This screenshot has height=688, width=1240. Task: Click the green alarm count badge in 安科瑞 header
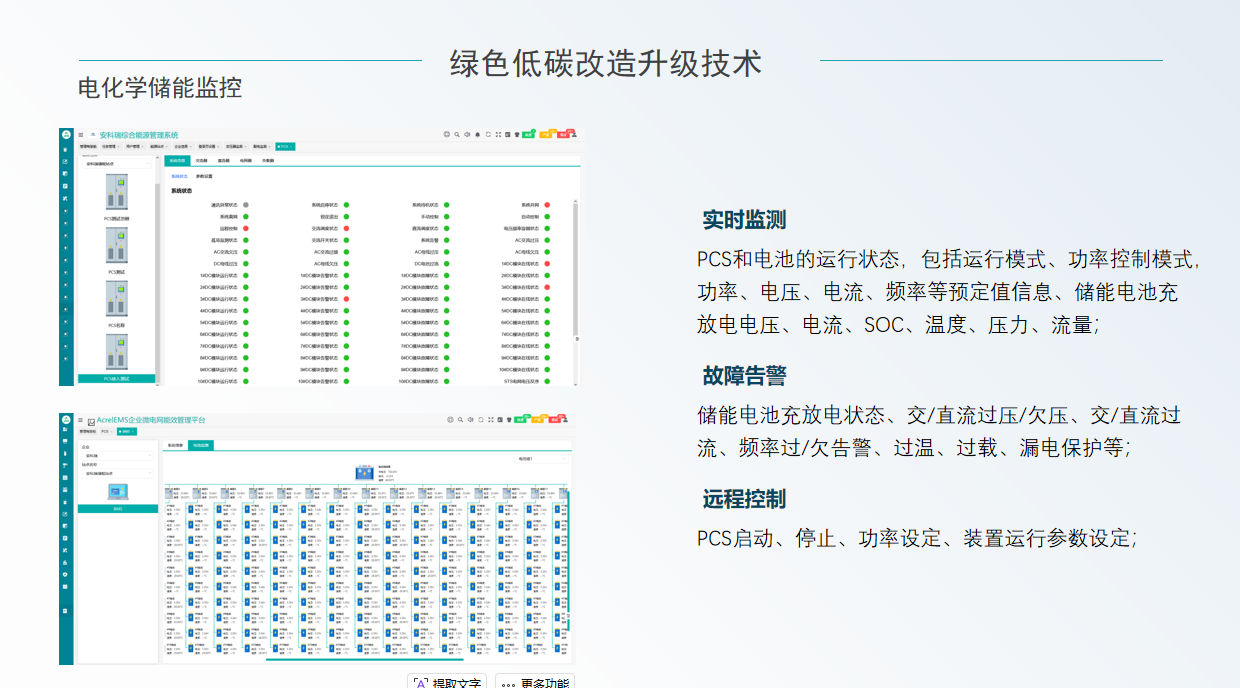point(529,135)
